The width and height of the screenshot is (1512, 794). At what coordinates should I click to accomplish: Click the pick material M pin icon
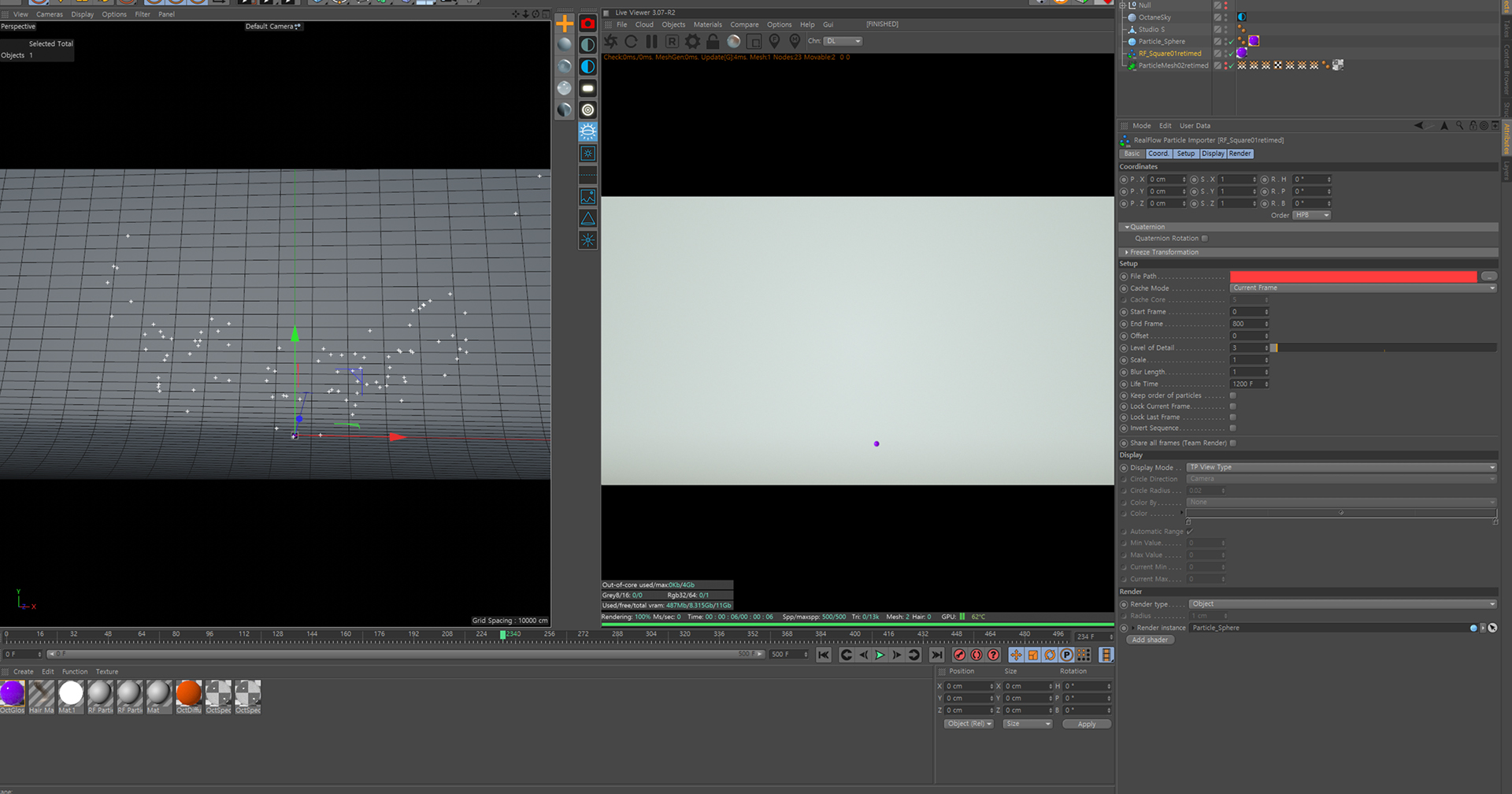pos(795,41)
